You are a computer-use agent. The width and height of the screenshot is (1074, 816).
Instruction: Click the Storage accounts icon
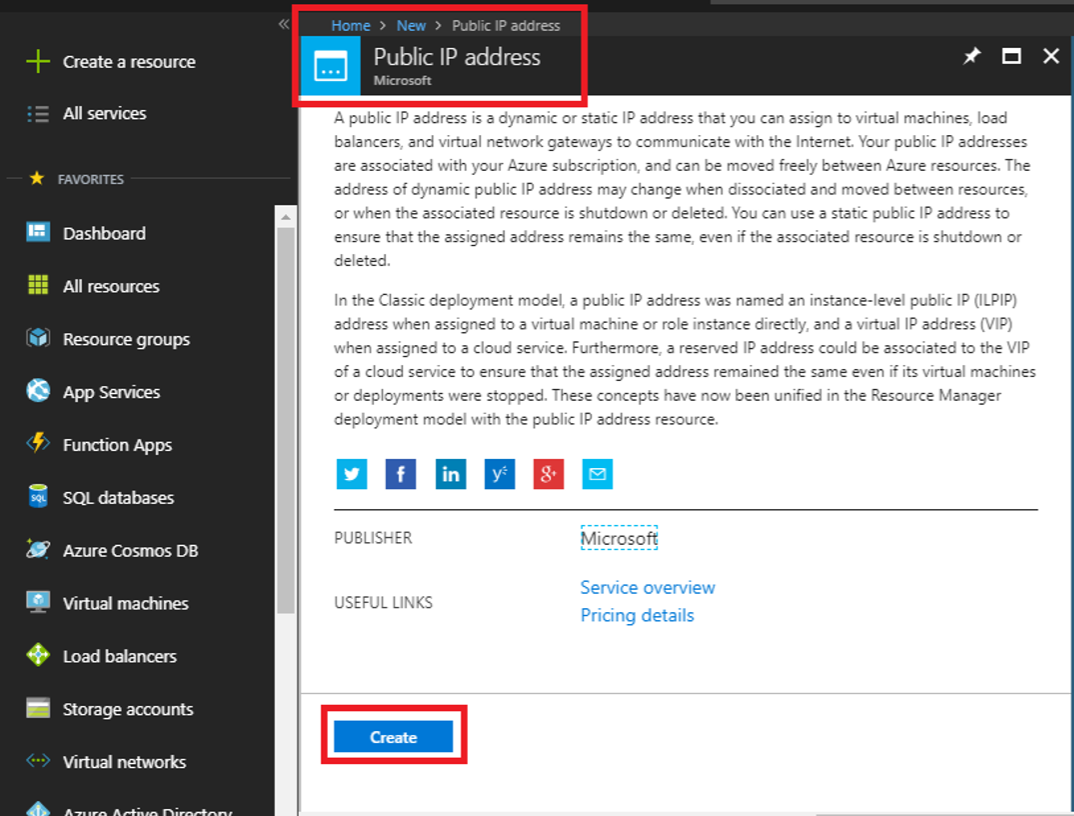(38, 708)
